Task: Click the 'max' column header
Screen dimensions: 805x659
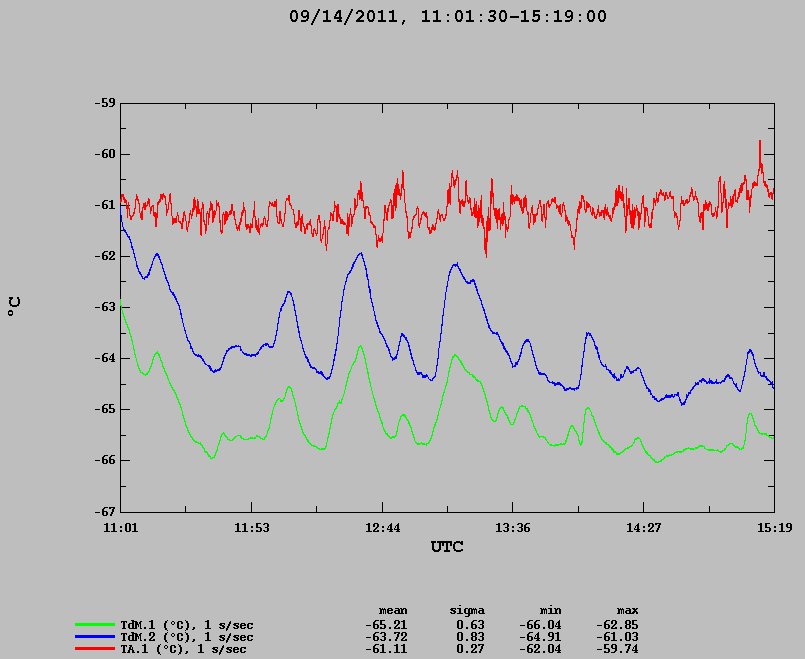Action: 627,611
